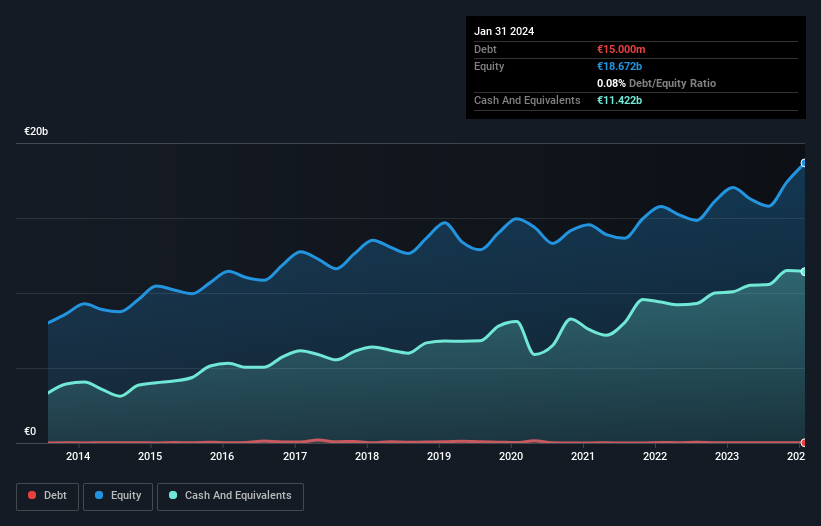Image resolution: width=821 pixels, height=526 pixels.
Task: Select the Equity endpoint marker on chart
Action: (x=804, y=163)
